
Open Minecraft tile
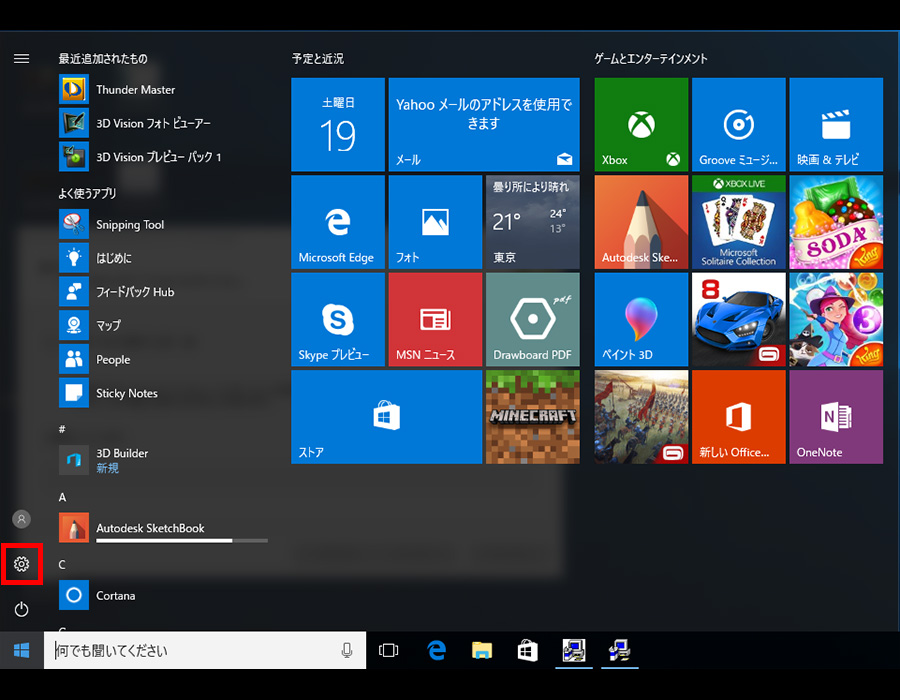(533, 417)
